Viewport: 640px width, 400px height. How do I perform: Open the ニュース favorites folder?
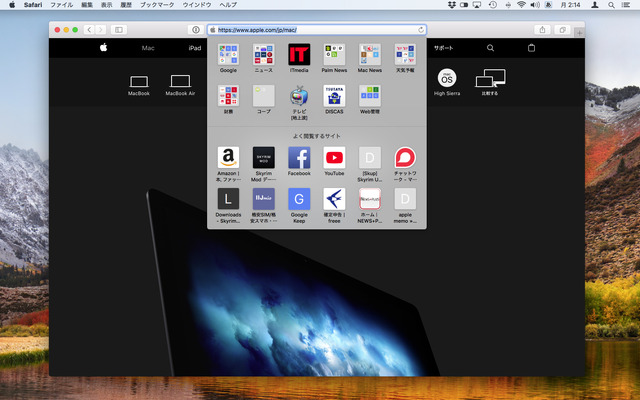(x=264, y=55)
